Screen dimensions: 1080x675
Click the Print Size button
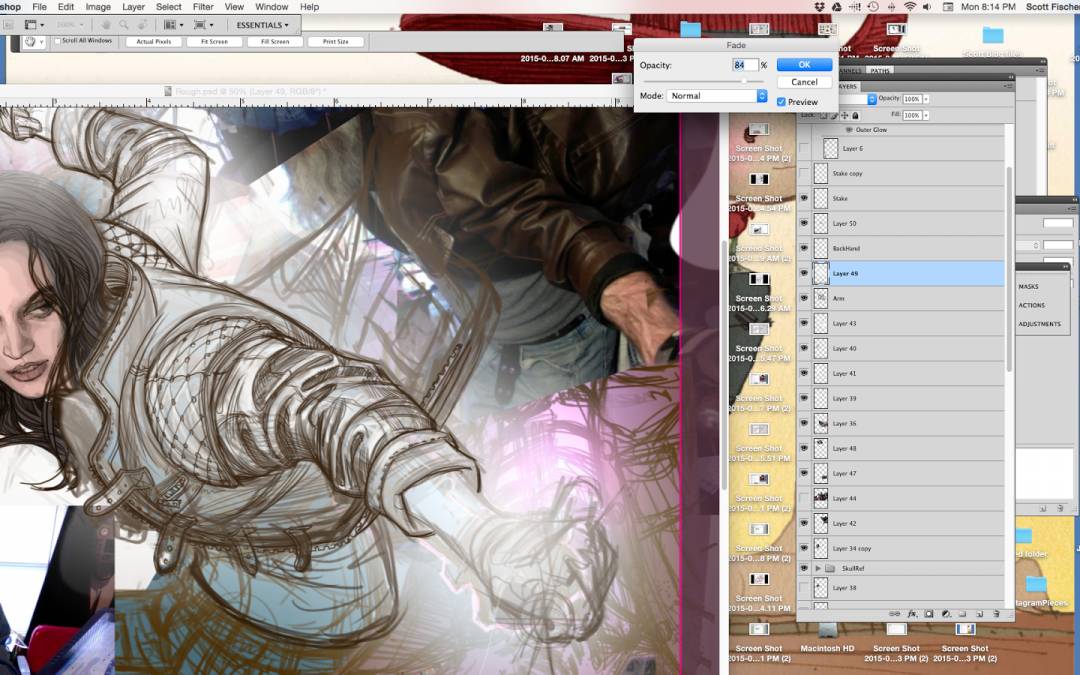coord(335,42)
